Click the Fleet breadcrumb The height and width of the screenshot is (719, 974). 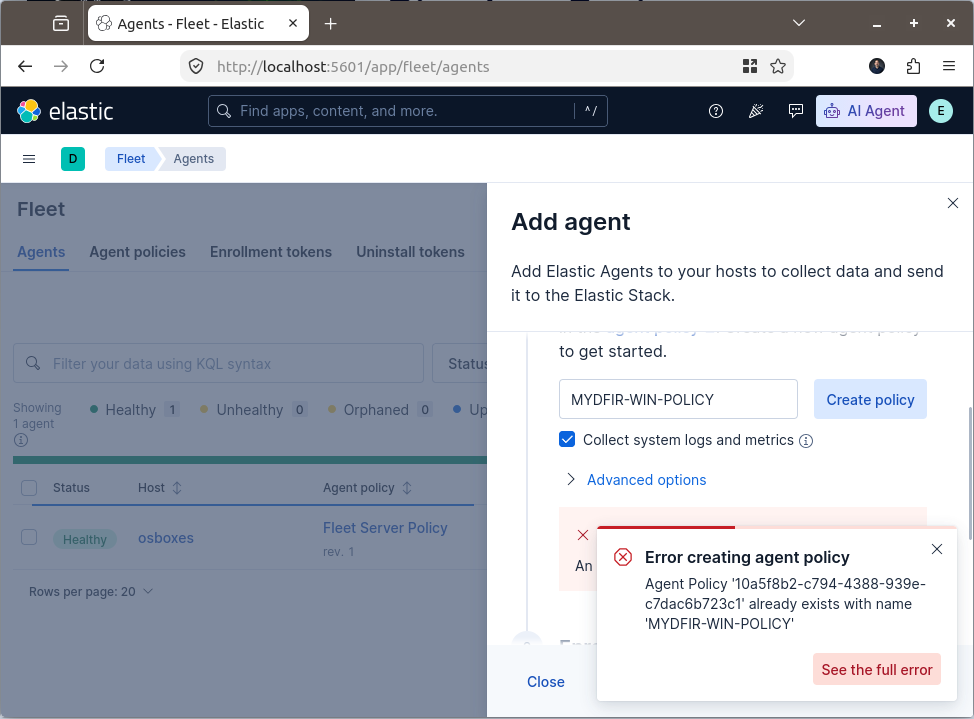(131, 159)
